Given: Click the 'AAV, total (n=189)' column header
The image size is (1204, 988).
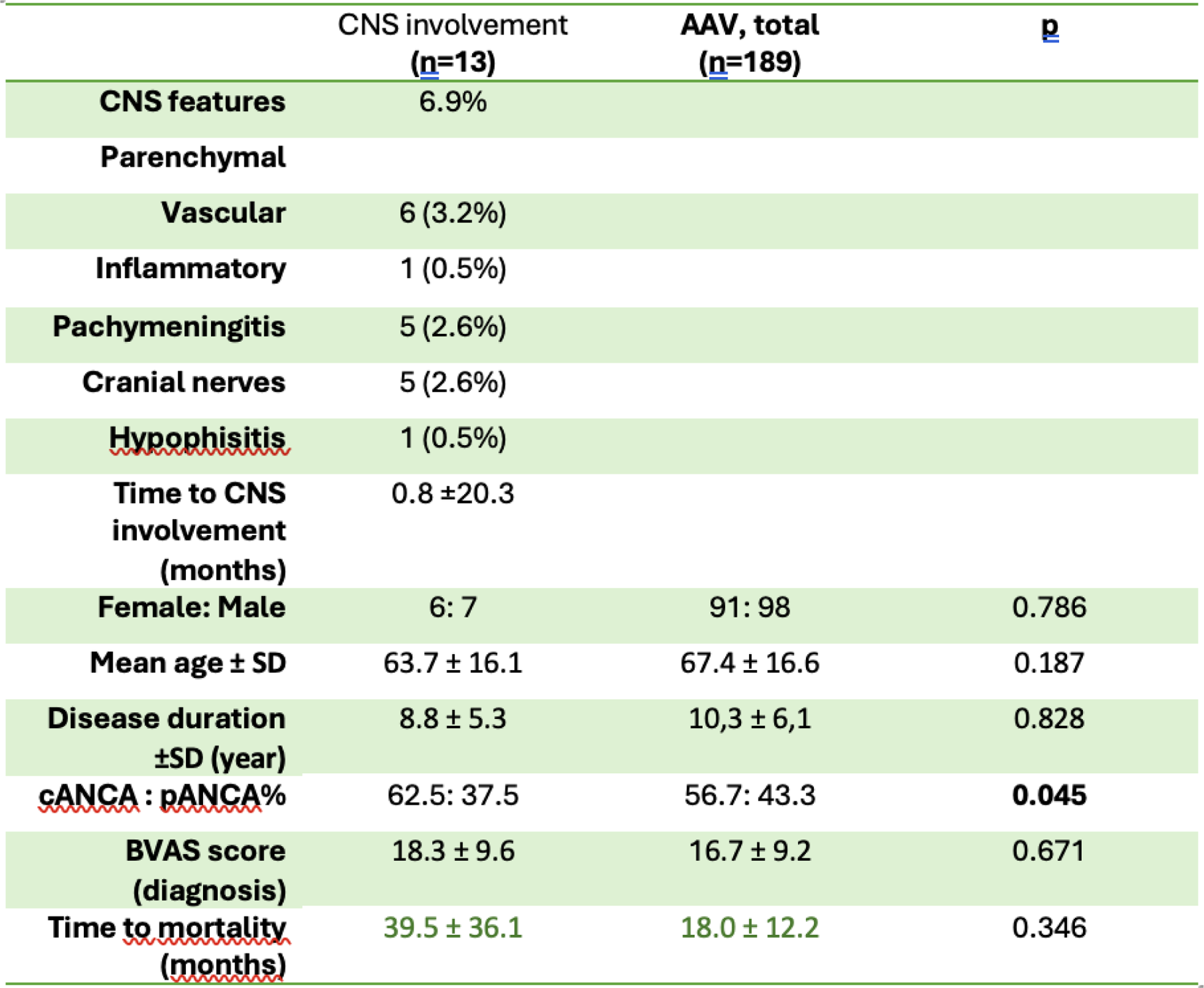Looking at the screenshot, I should pyautogui.click(x=749, y=43).
